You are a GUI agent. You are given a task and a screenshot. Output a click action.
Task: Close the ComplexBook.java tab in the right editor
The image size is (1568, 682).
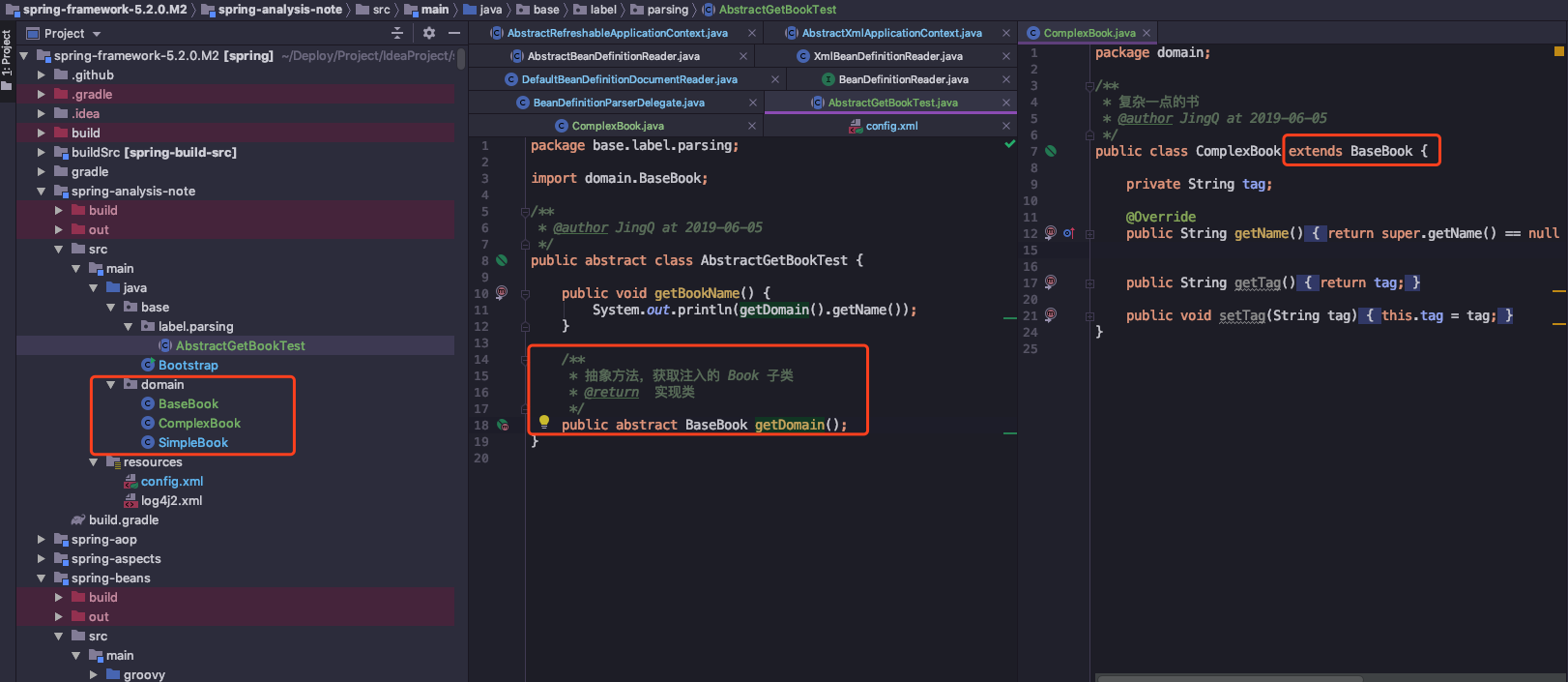click(x=1147, y=33)
